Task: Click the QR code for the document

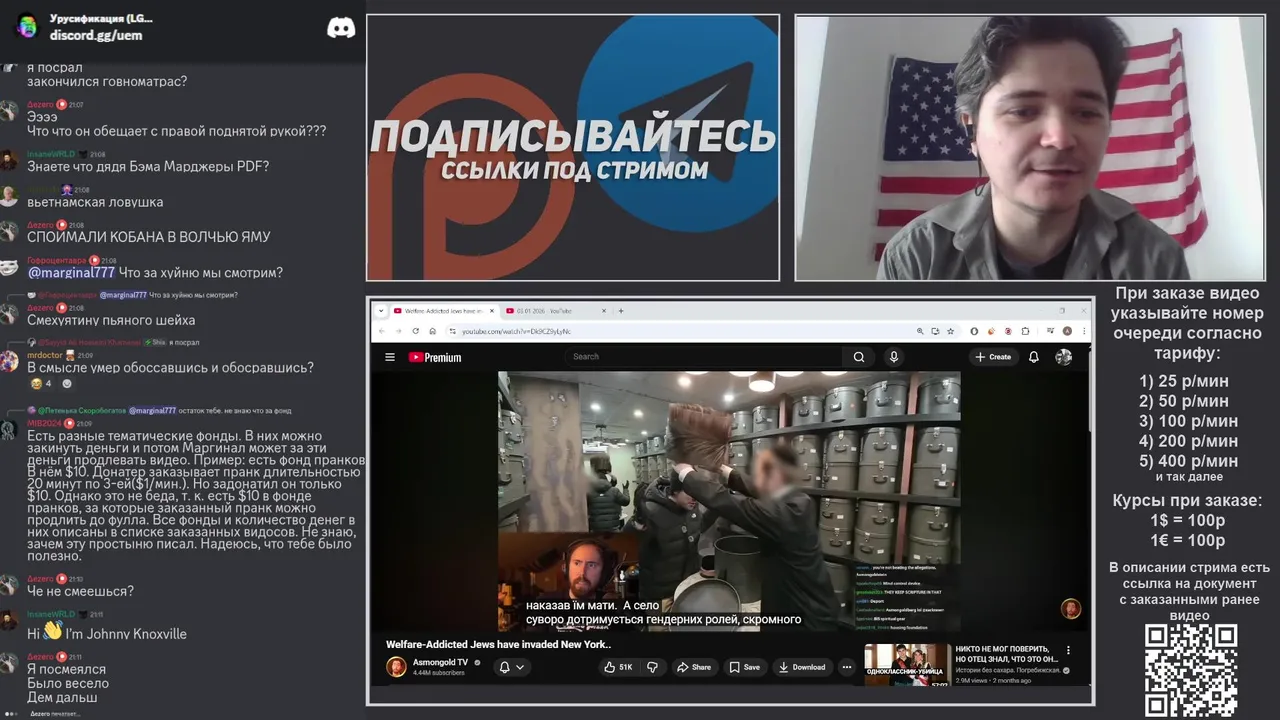Action: tap(1191, 670)
